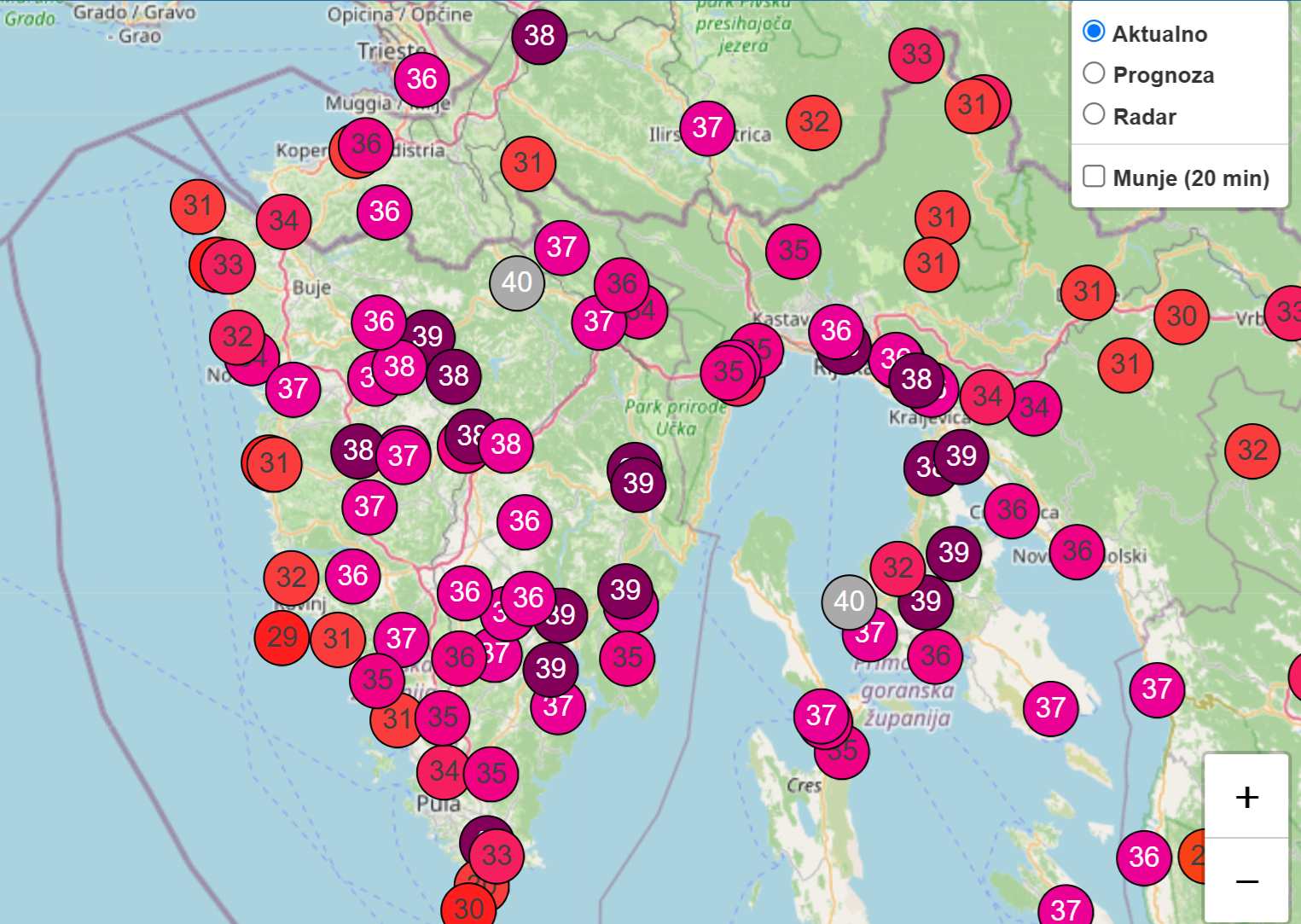Select the Aktualno radio button

[1094, 32]
